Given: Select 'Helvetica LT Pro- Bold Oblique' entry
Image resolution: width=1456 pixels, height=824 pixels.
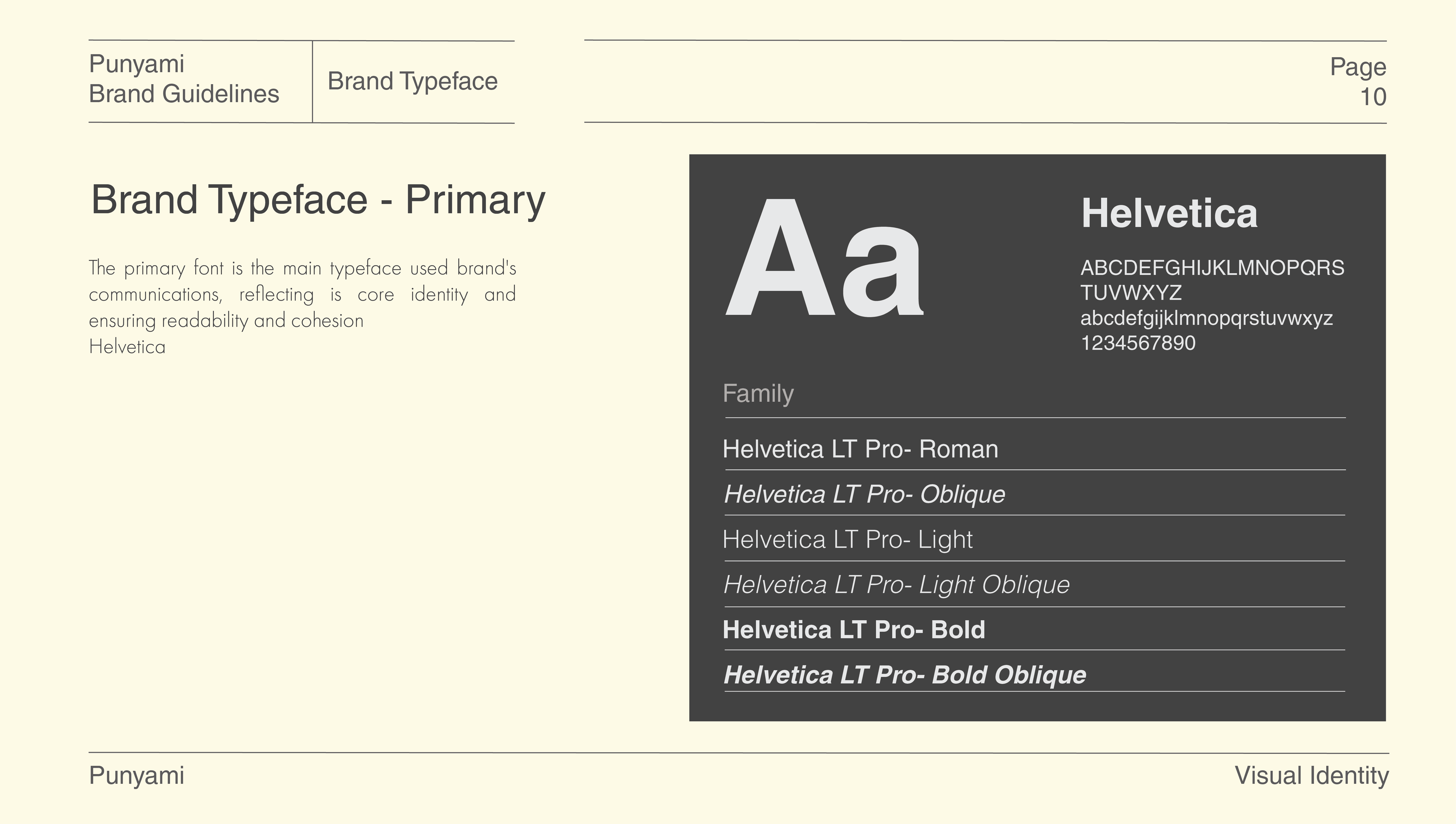Looking at the screenshot, I should coord(904,675).
